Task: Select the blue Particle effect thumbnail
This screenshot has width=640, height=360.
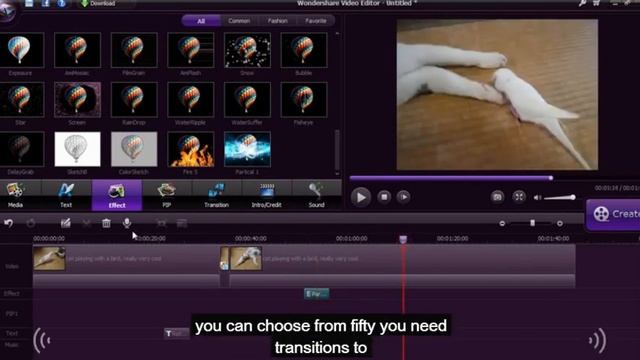Action: 247,149
